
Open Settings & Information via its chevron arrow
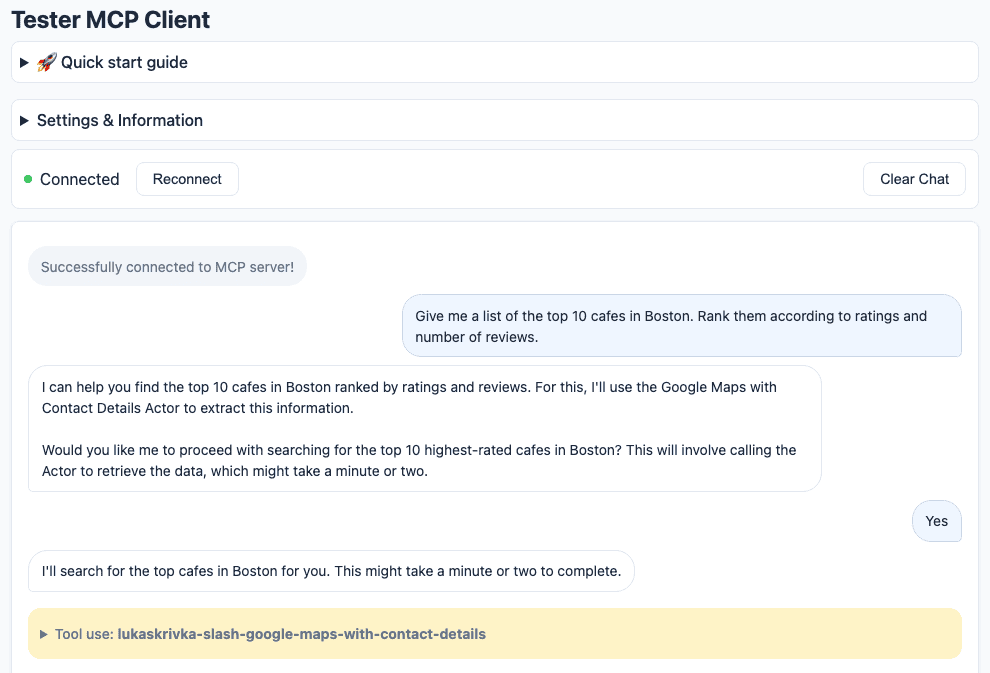click(23, 120)
